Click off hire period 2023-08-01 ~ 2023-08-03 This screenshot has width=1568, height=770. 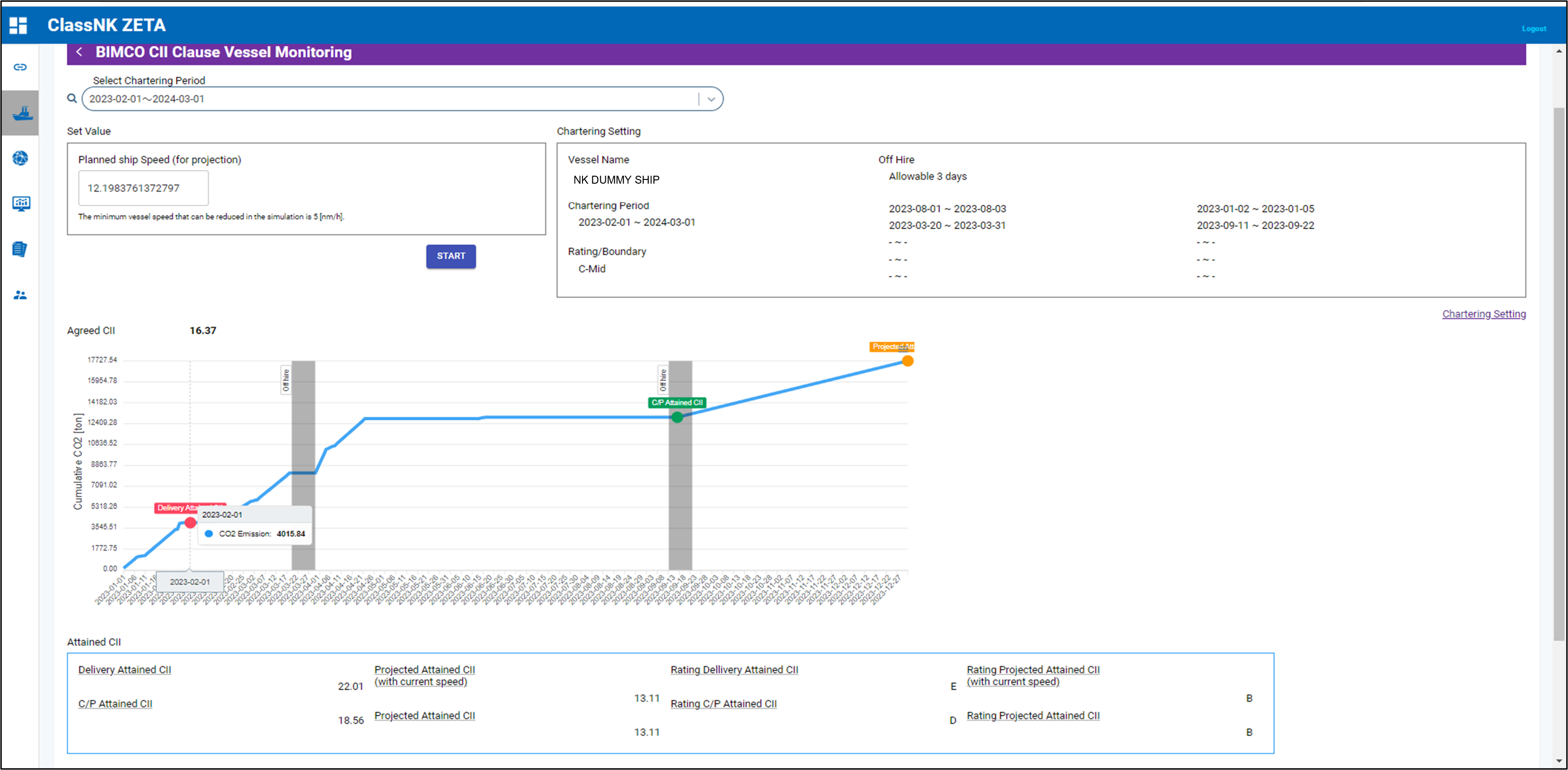(947, 209)
